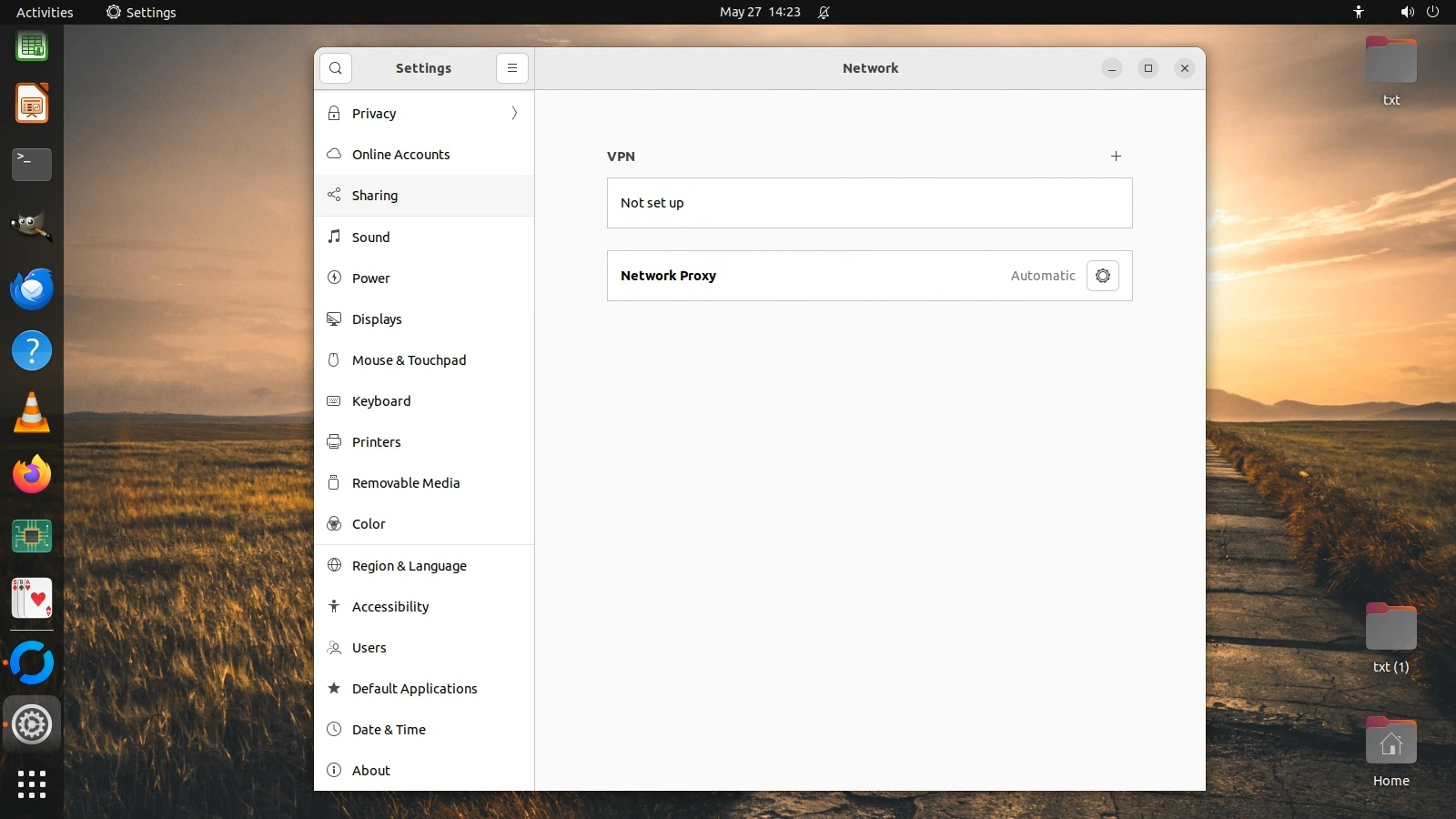Open Terminal from the dock

(x=32, y=165)
